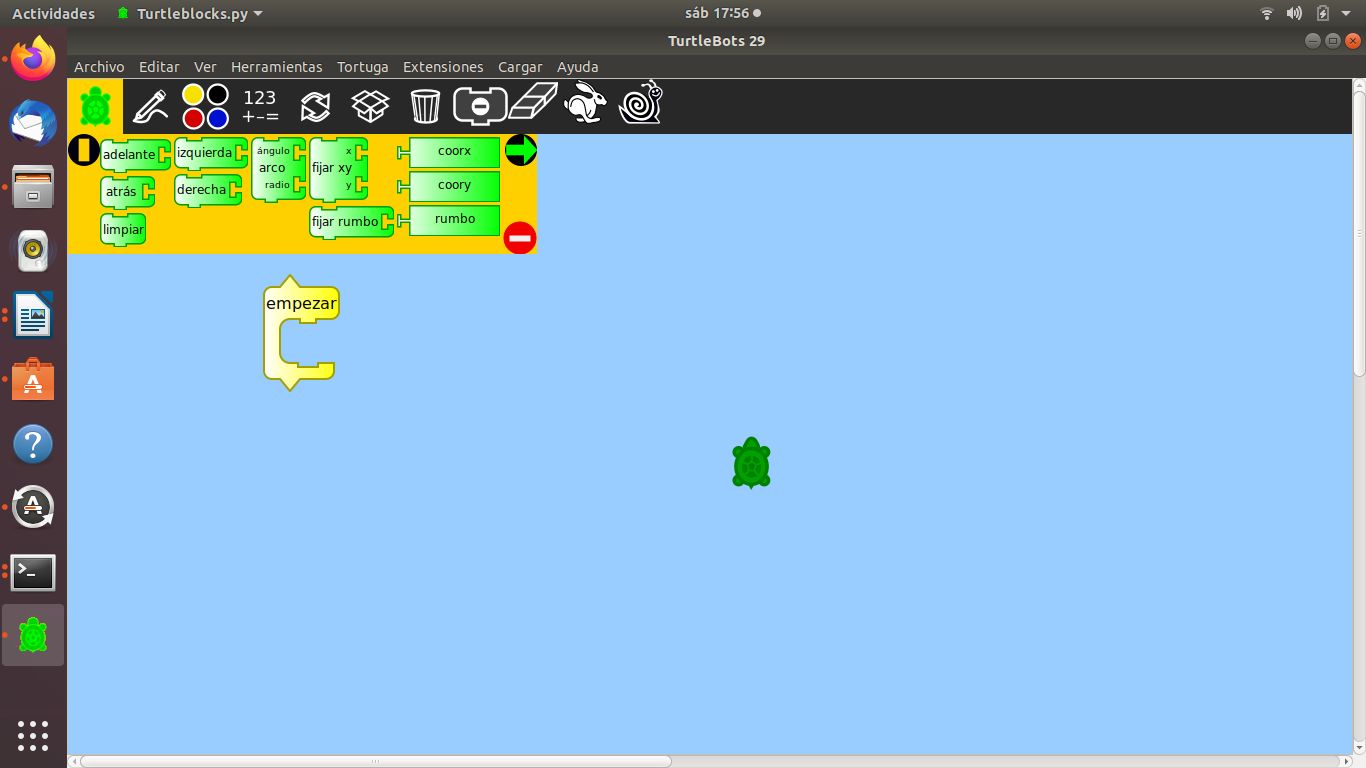Screen dimensions: 1366x768
Task: Click the green arrow next palette button
Action: coord(521,150)
